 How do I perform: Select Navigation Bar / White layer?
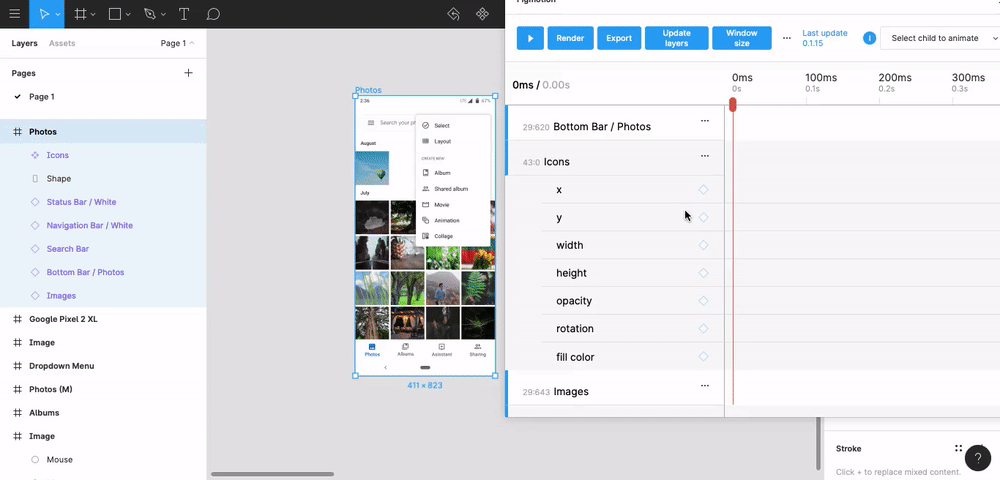[x=103, y=226]
